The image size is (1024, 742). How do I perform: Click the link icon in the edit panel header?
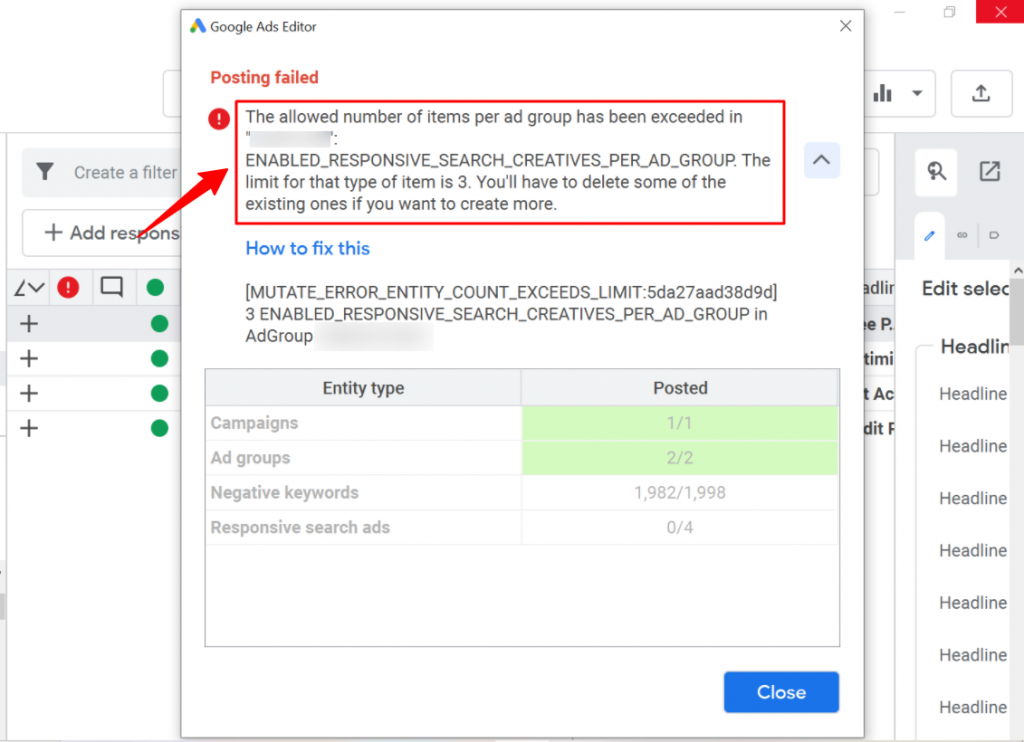962,235
